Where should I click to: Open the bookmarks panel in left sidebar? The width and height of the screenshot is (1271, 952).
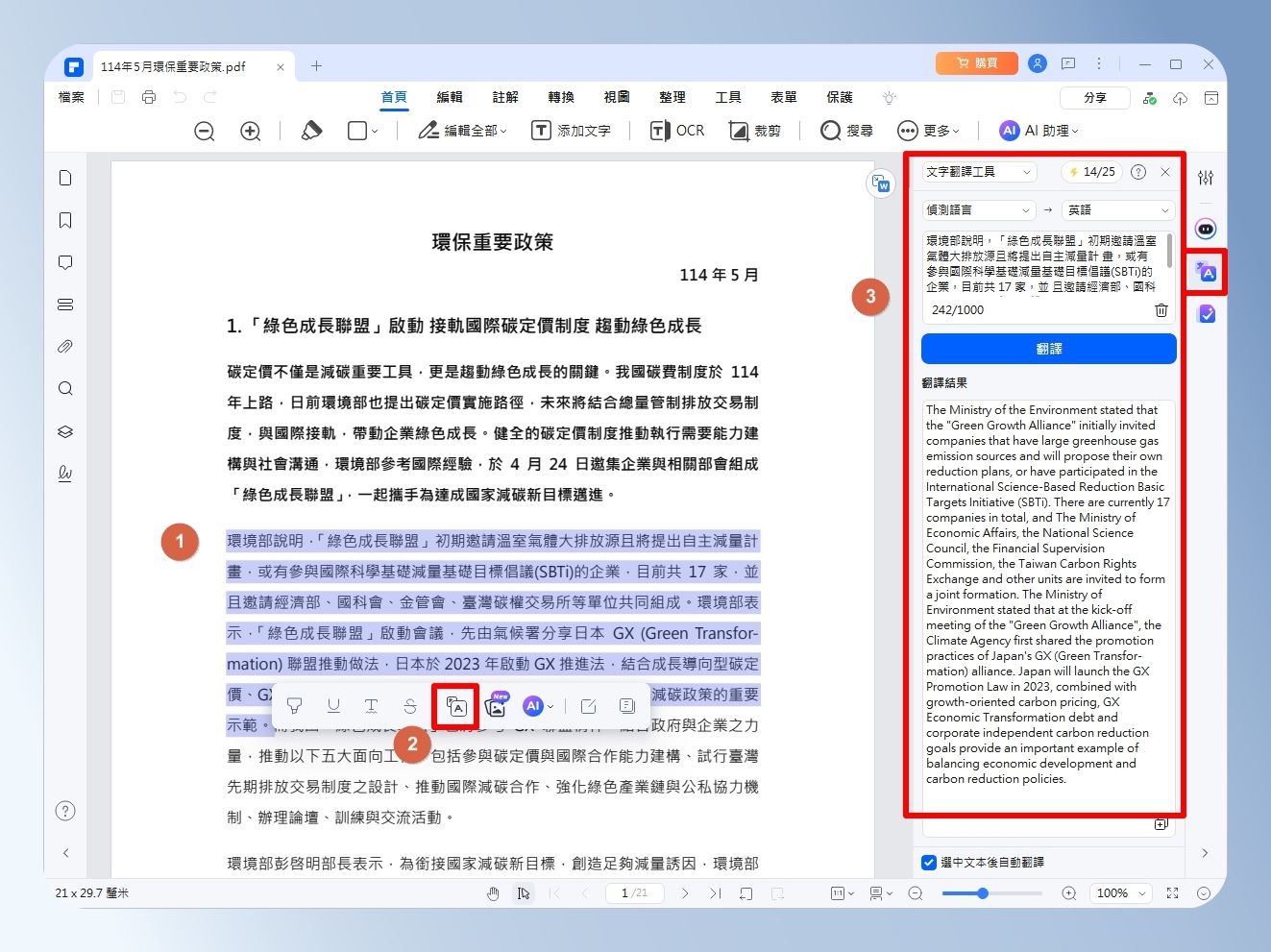point(65,220)
